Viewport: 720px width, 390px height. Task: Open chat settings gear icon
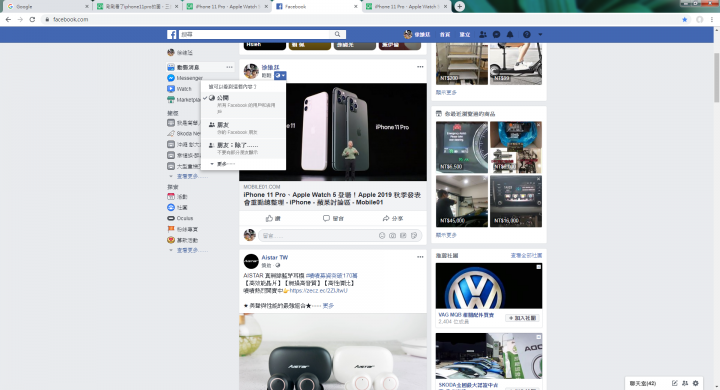click(696, 383)
